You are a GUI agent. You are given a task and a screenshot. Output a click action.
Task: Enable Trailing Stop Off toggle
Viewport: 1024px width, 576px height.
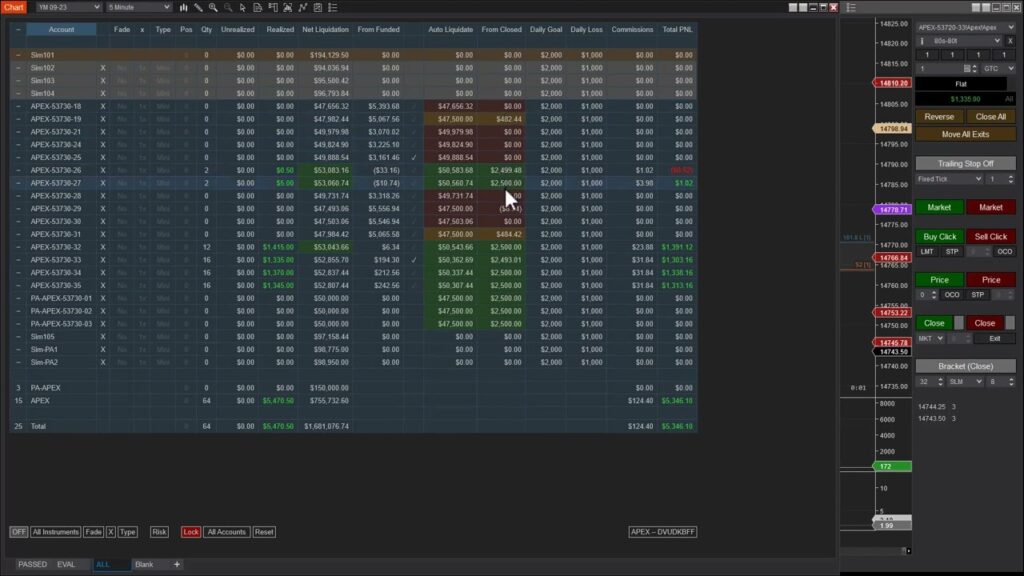[966, 162]
